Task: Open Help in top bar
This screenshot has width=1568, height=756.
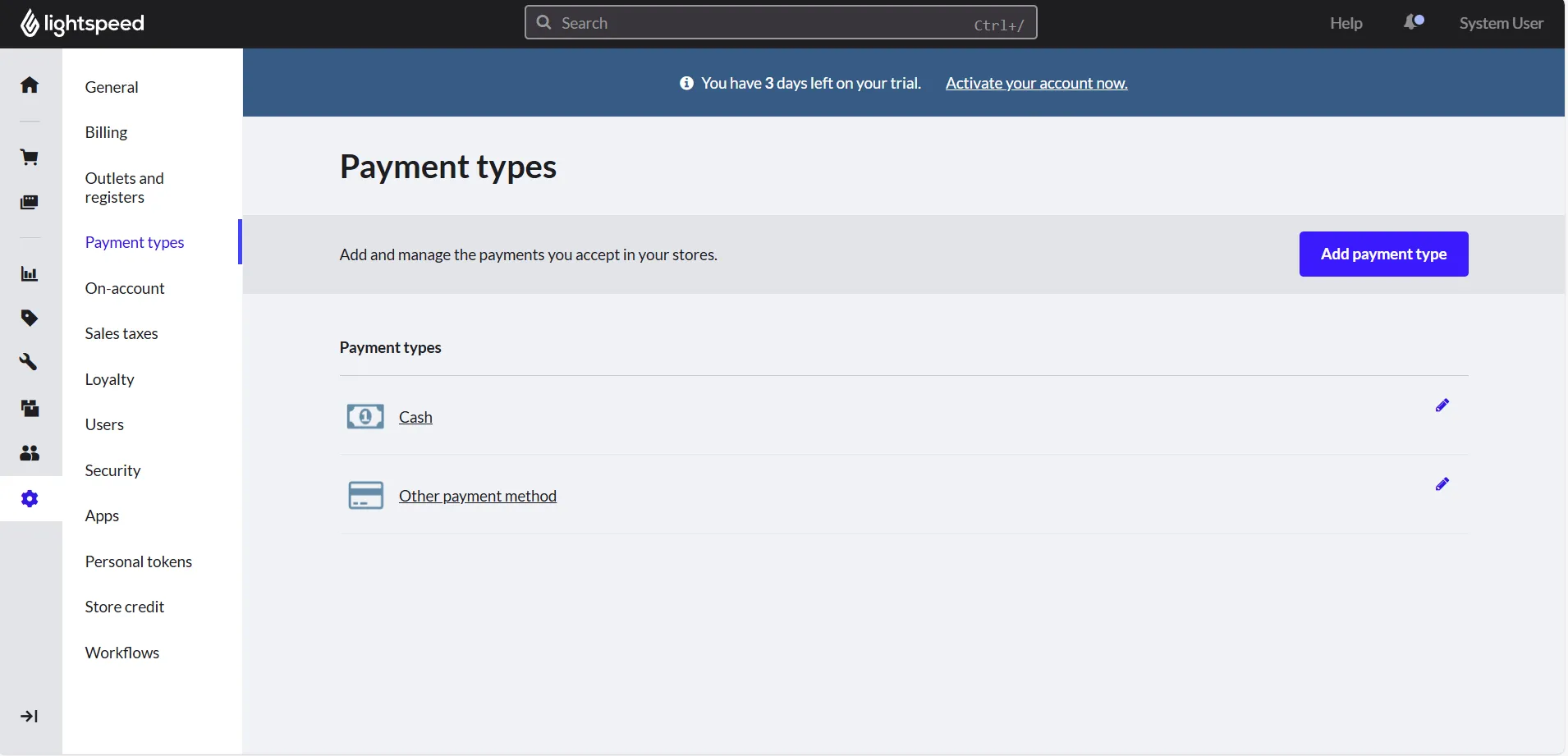Action: [x=1346, y=23]
